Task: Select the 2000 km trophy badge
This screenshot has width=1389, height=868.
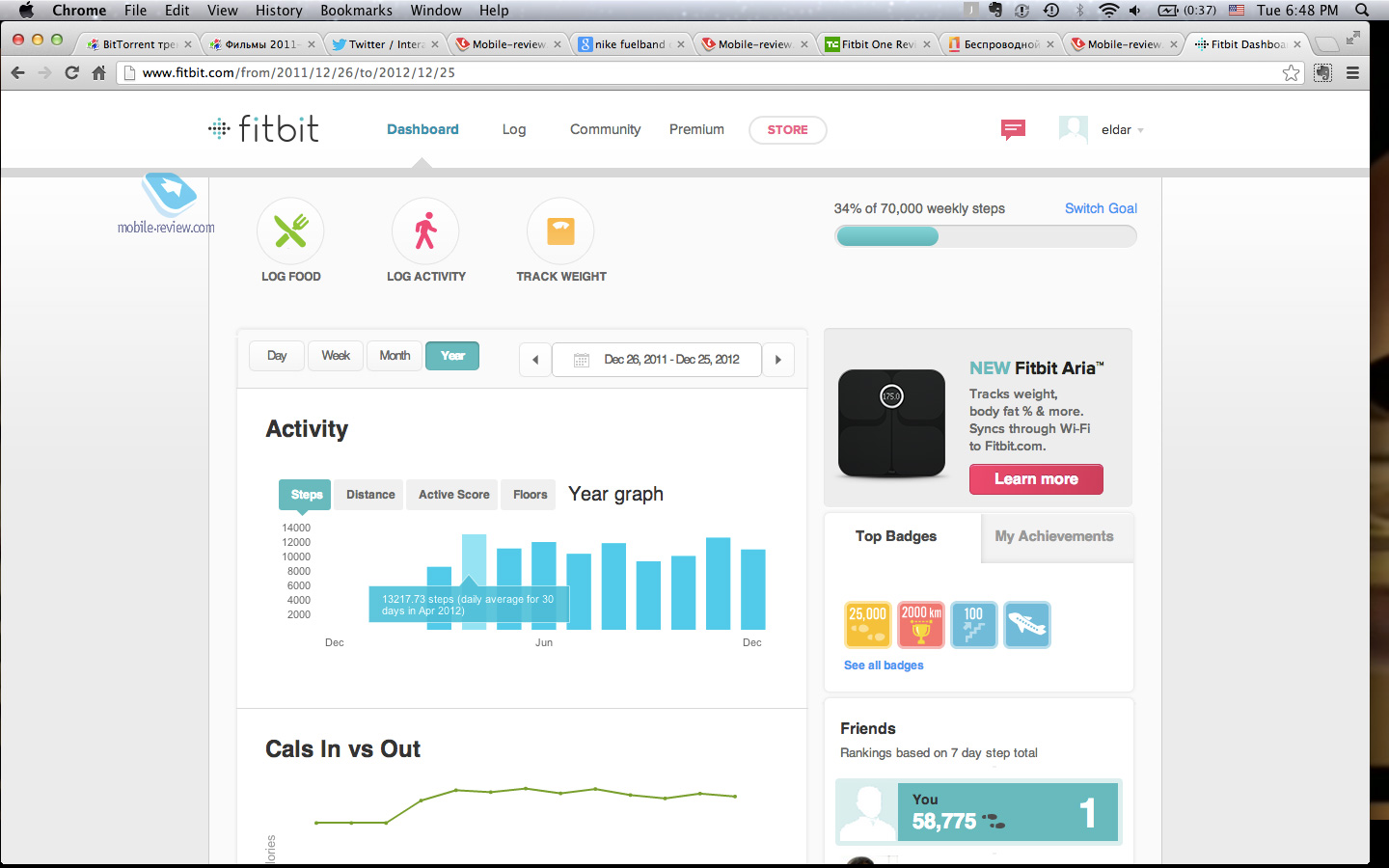Action: [x=921, y=625]
